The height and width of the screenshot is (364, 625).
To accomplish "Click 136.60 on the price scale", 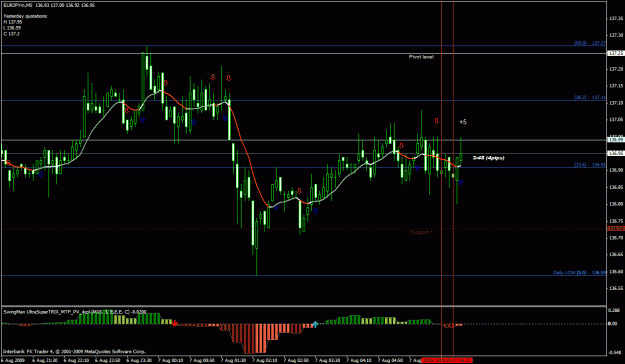I will pos(616,271).
